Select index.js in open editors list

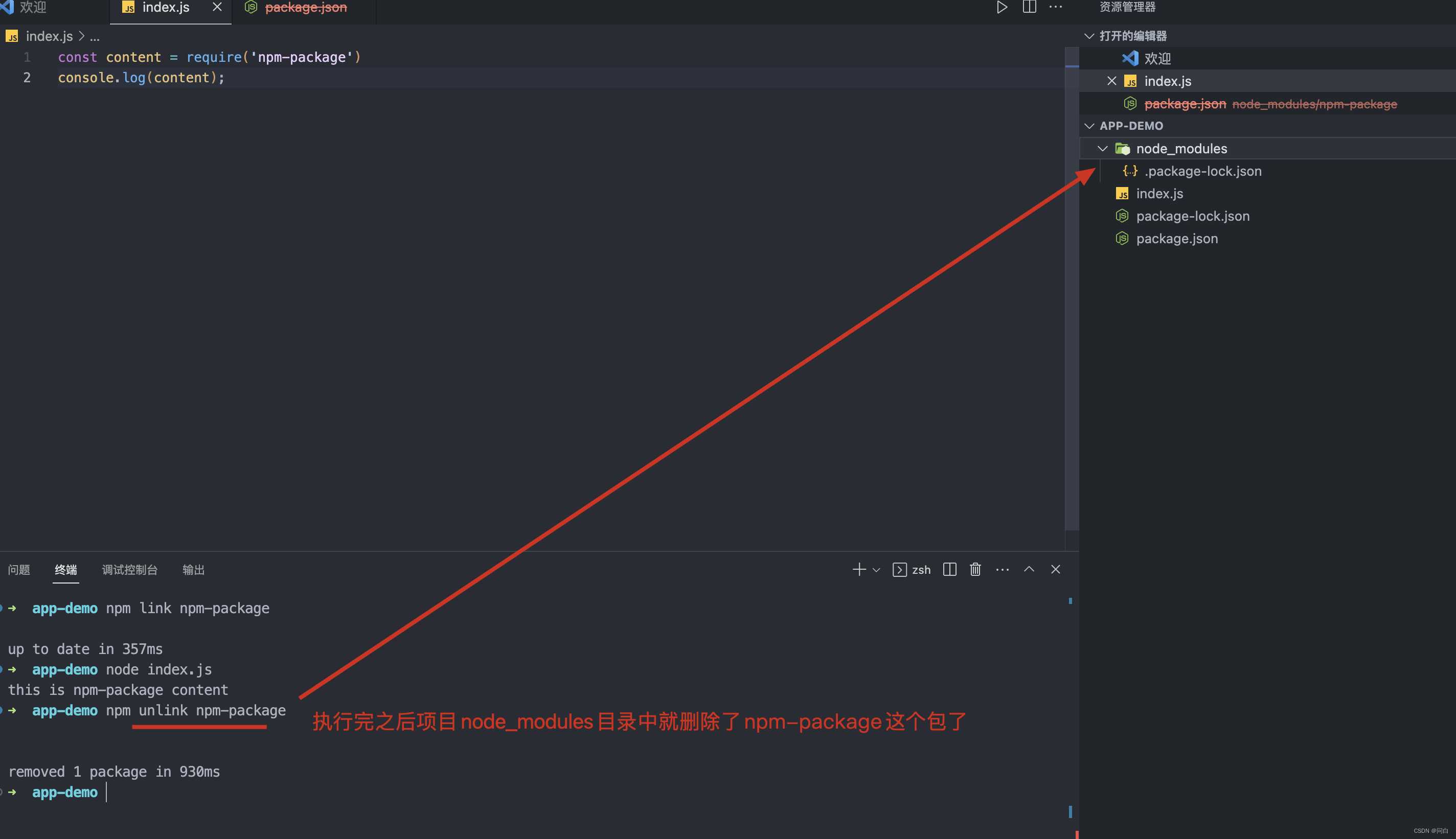(1267, 81)
